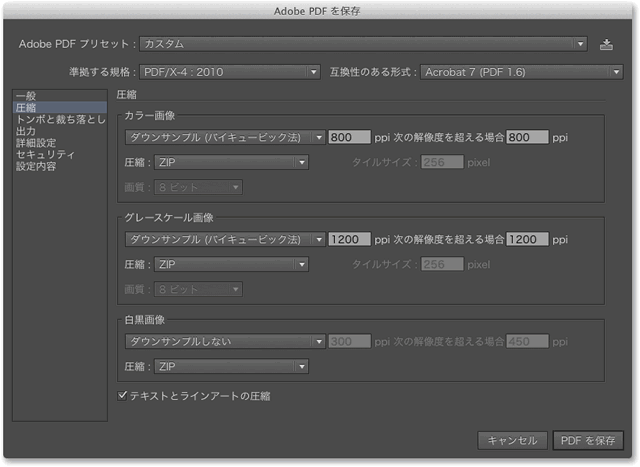This screenshot has width=640, height=467.
Task: Open the PDF/X-4:2010 standard dropdown
Action: [x=230, y=72]
